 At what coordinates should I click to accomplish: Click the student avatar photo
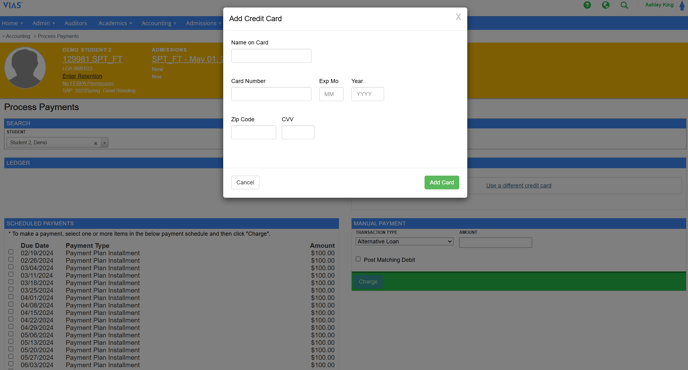25,68
